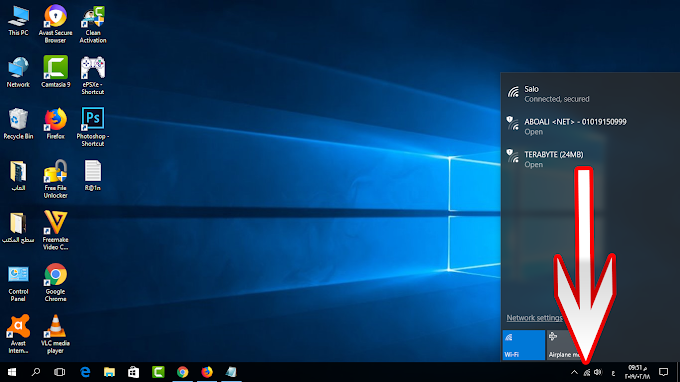Select ABOALI <NET> - 01019150999 network
Image resolution: width=680 pixels, height=382 pixels.
pos(590,127)
